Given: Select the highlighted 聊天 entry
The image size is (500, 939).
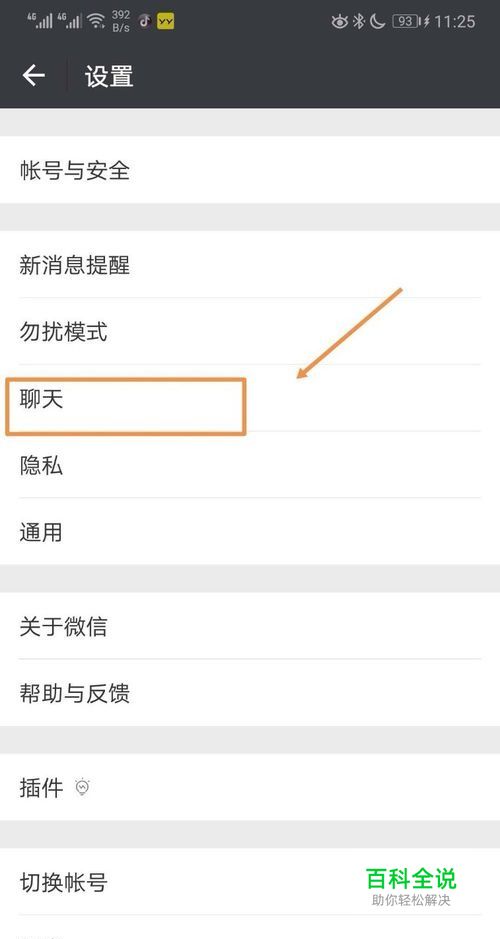Looking at the screenshot, I should point(250,398).
